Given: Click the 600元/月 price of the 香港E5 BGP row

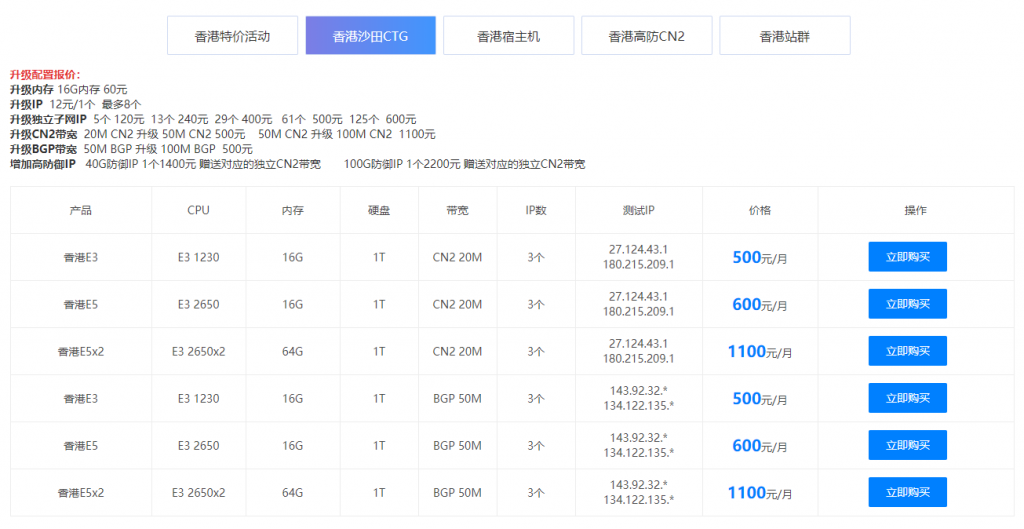Looking at the screenshot, I should pos(760,445).
